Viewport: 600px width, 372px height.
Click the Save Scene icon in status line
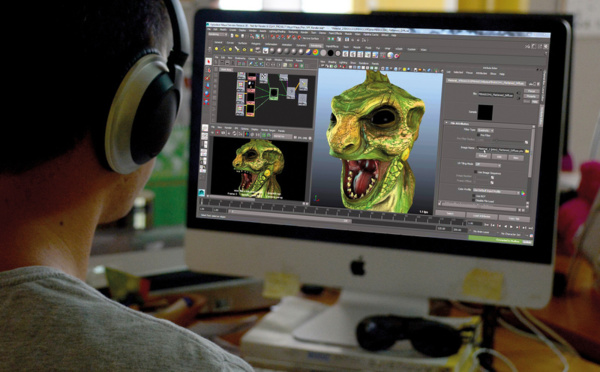tap(242, 36)
